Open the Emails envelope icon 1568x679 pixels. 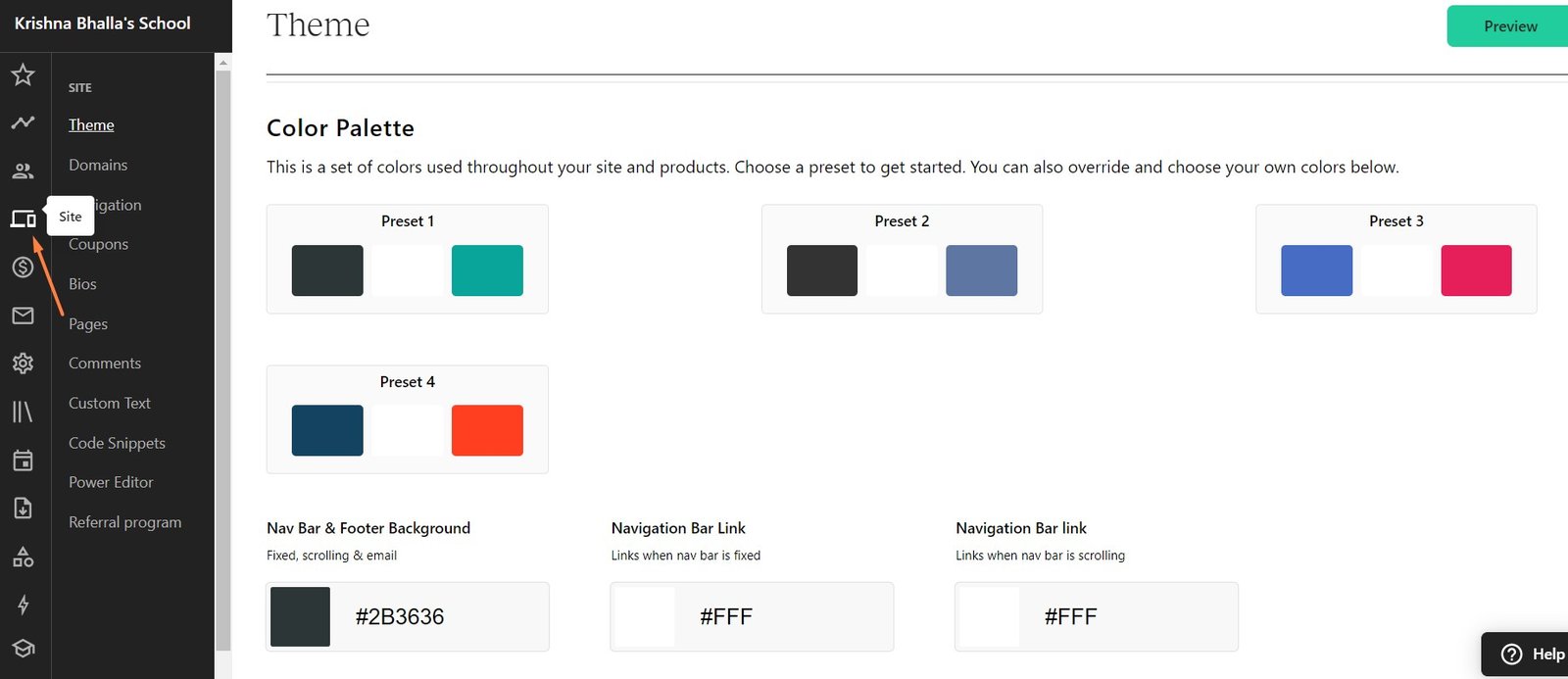point(24,315)
